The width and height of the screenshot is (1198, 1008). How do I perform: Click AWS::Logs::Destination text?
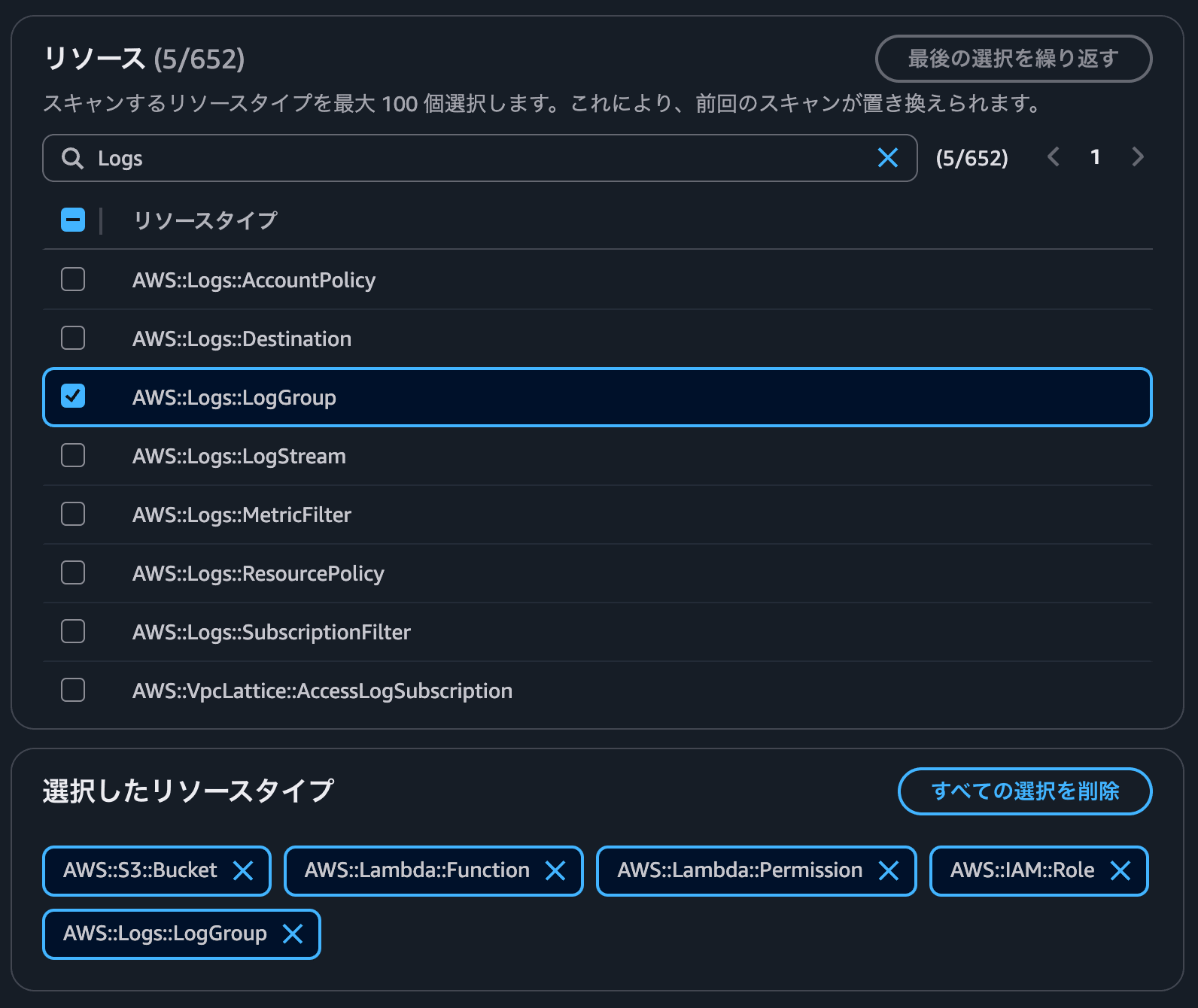pyautogui.click(x=242, y=339)
